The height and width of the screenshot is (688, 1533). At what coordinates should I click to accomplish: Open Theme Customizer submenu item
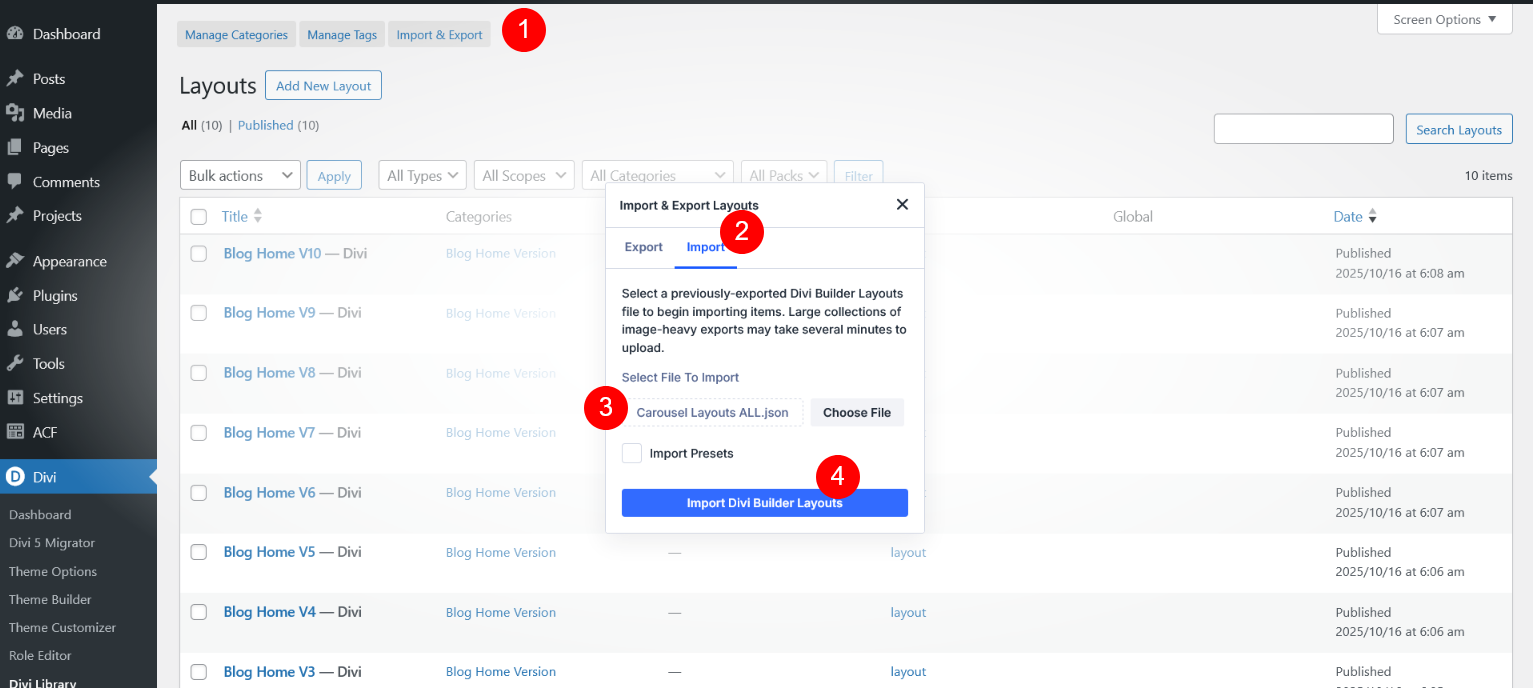pos(62,627)
